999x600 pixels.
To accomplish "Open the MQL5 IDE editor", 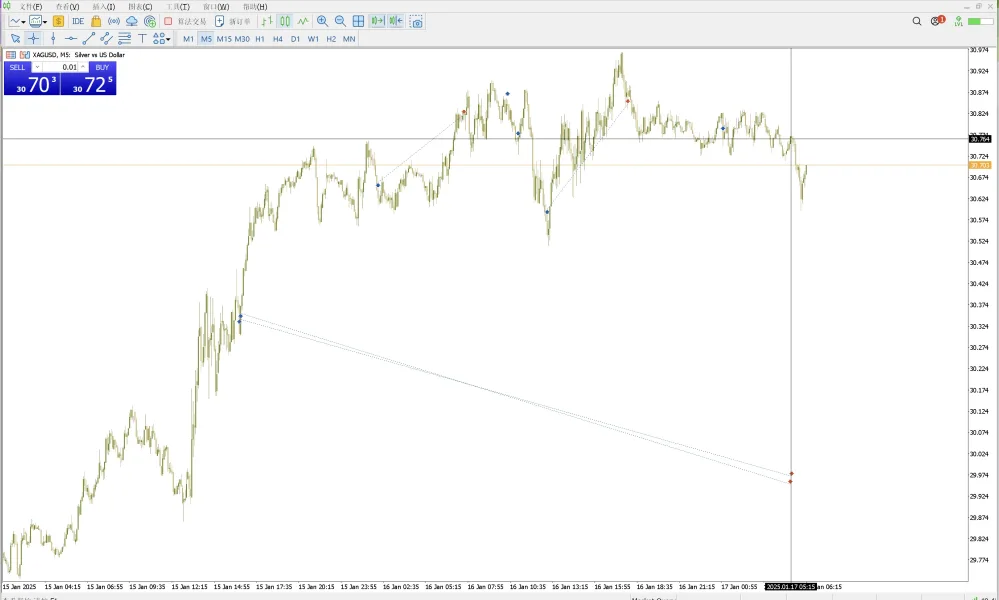I will tap(78, 21).
